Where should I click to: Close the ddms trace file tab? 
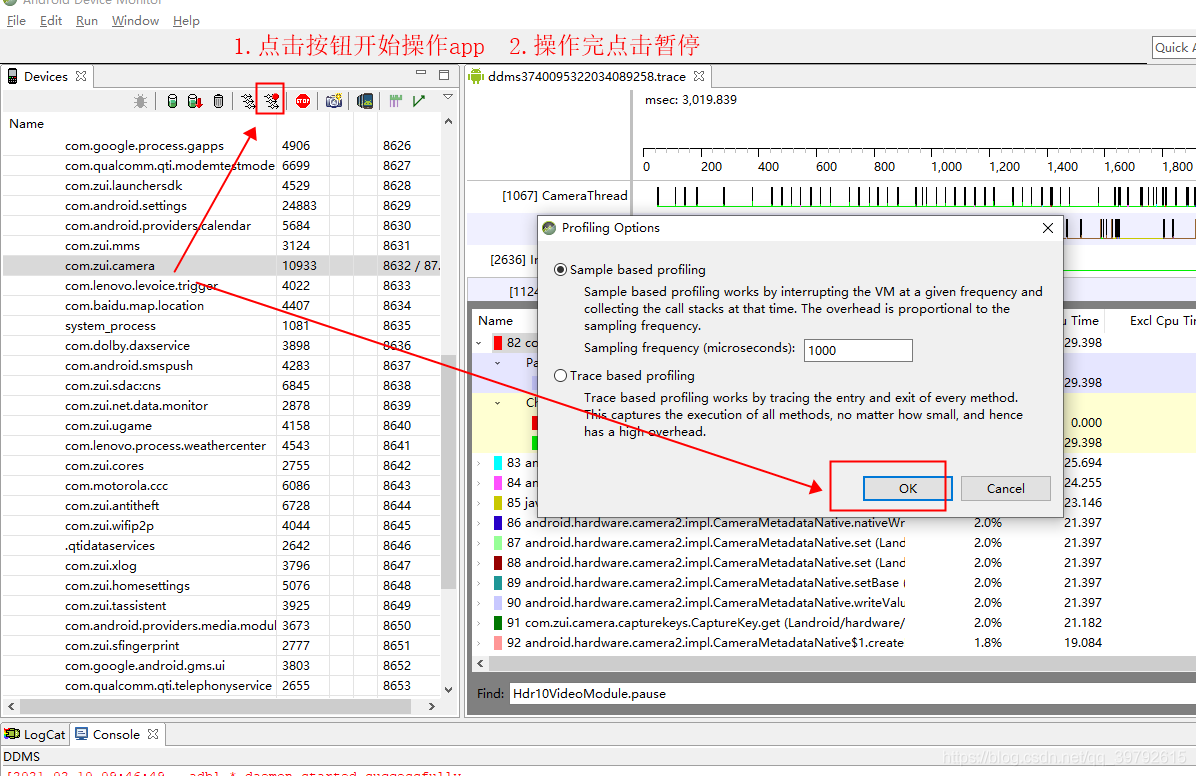[x=699, y=76]
